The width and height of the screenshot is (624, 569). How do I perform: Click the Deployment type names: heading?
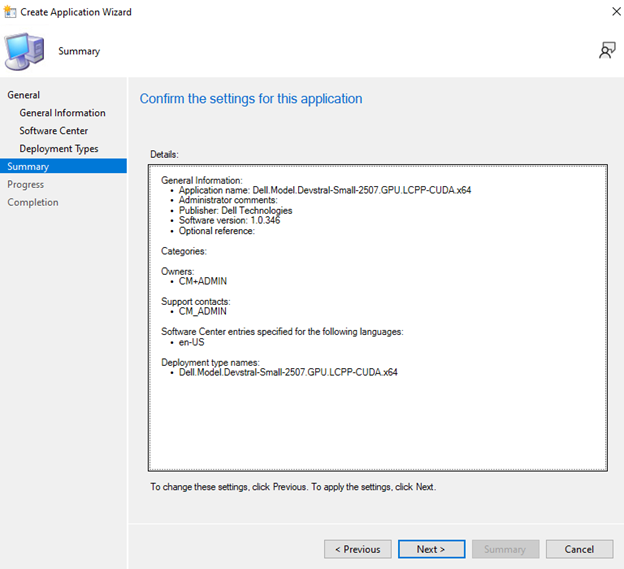pyautogui.click(x=210, y=362)
